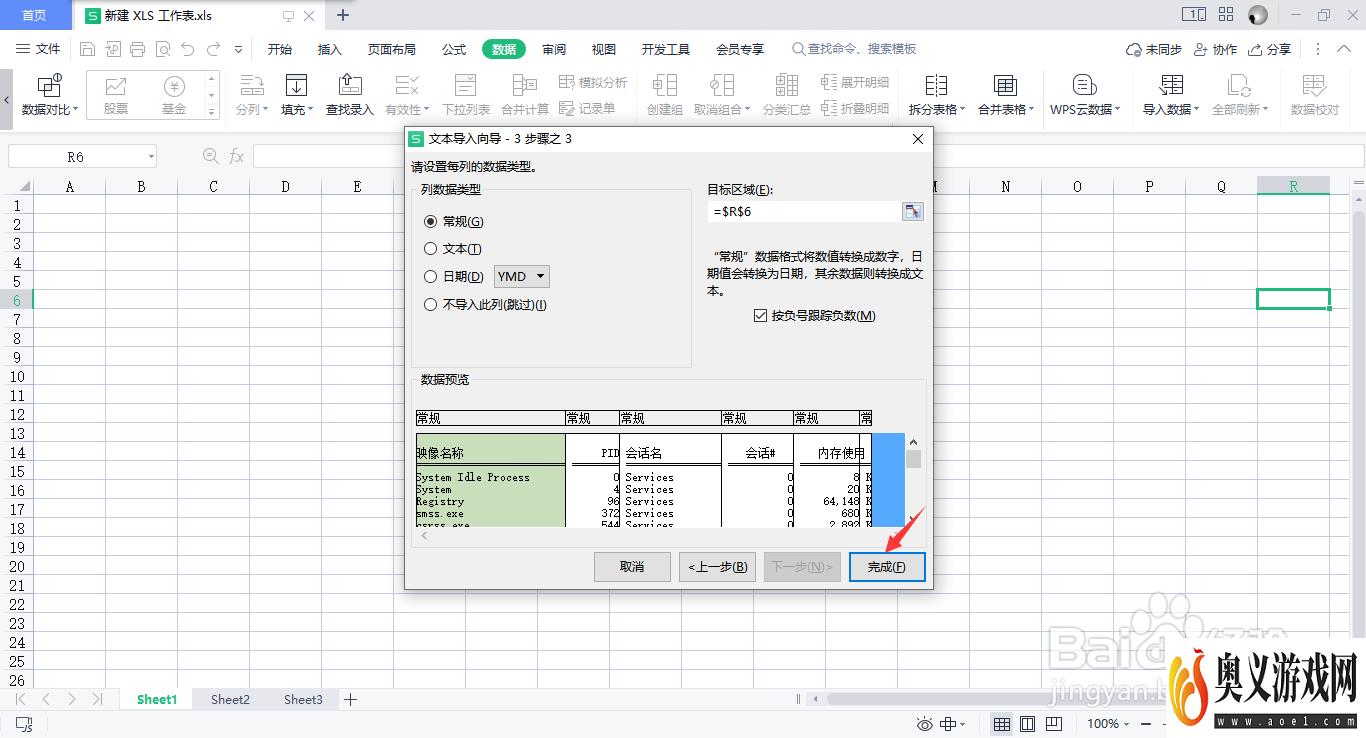Open the 合并表格 tool
Viewport: 1366px width, 738px height.
pos(1005,96)
